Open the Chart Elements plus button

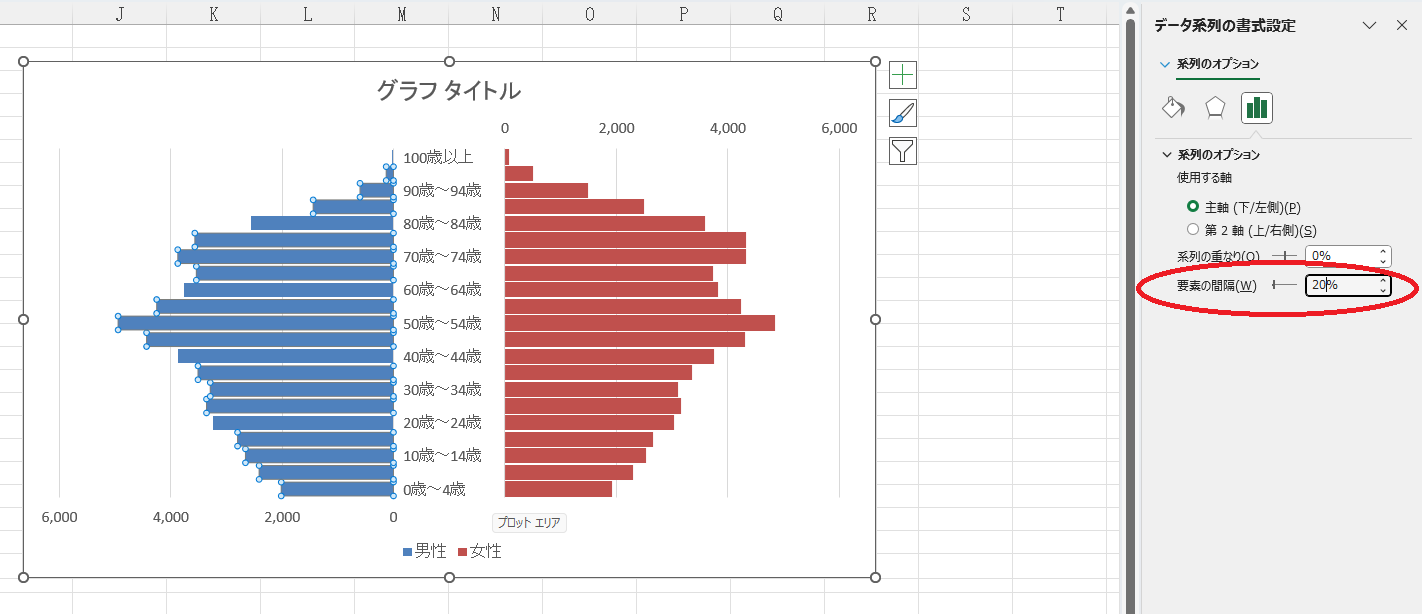point(903,75)
